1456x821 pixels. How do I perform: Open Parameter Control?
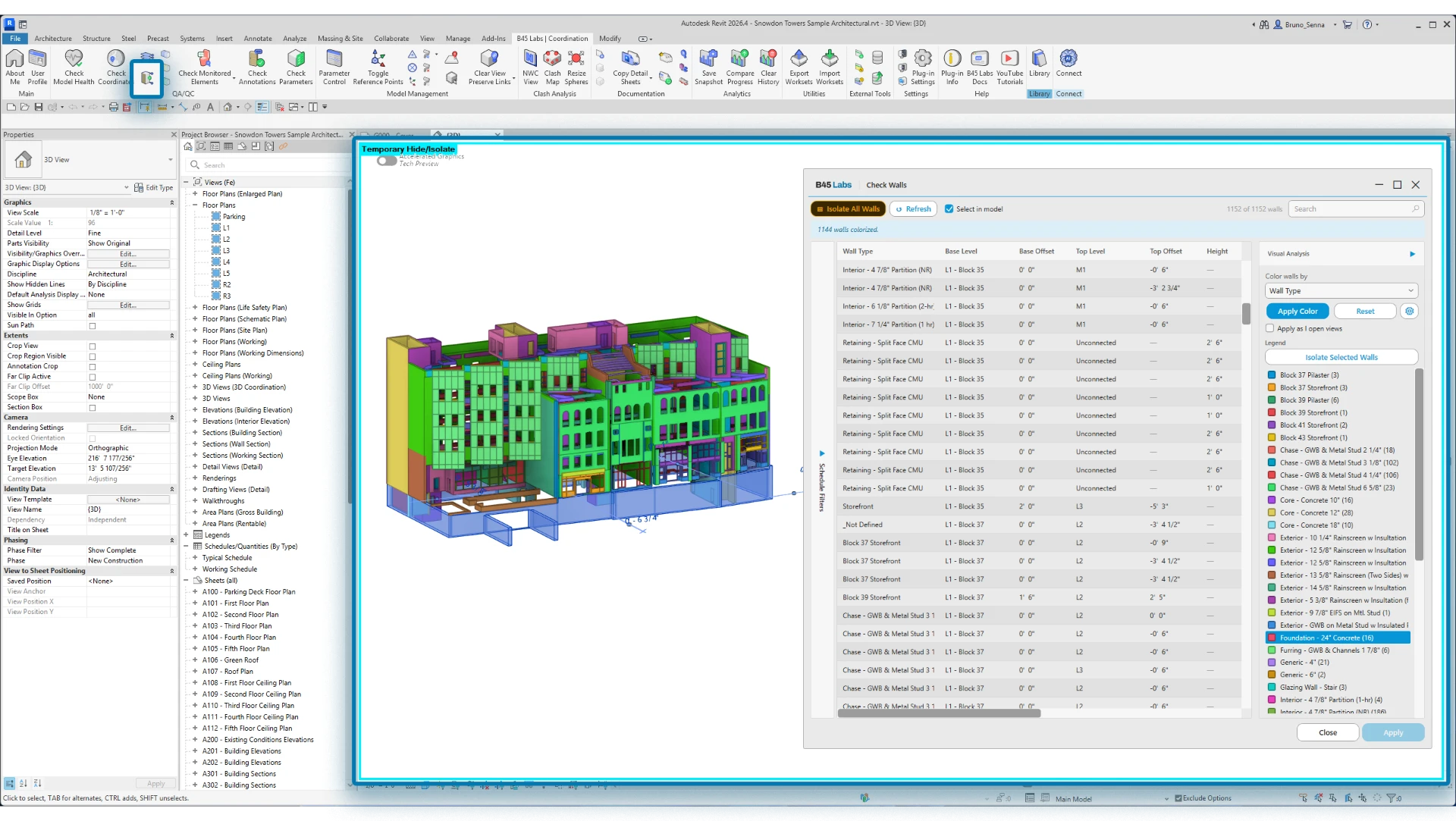(x=334, y=67)
